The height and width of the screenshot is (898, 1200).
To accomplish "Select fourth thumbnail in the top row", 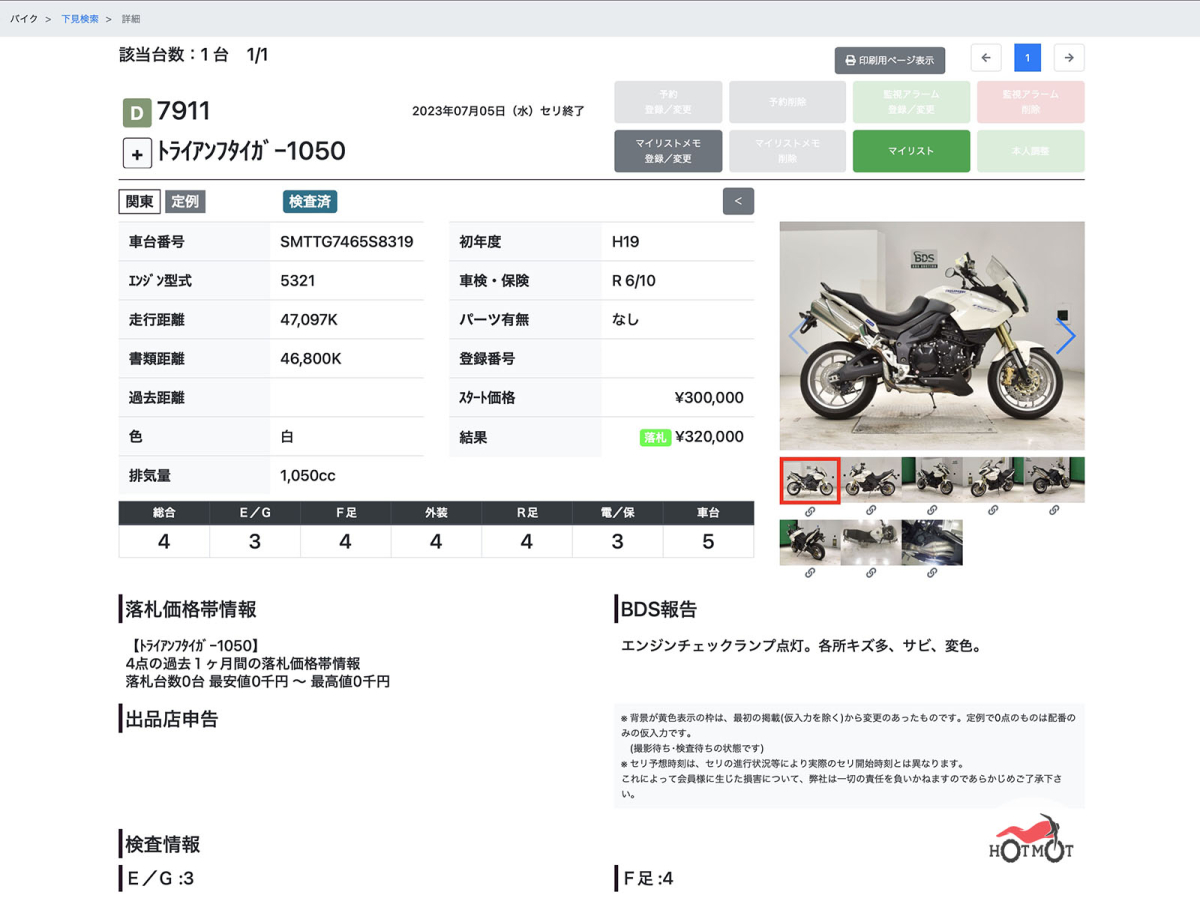I will pos(993,480).
